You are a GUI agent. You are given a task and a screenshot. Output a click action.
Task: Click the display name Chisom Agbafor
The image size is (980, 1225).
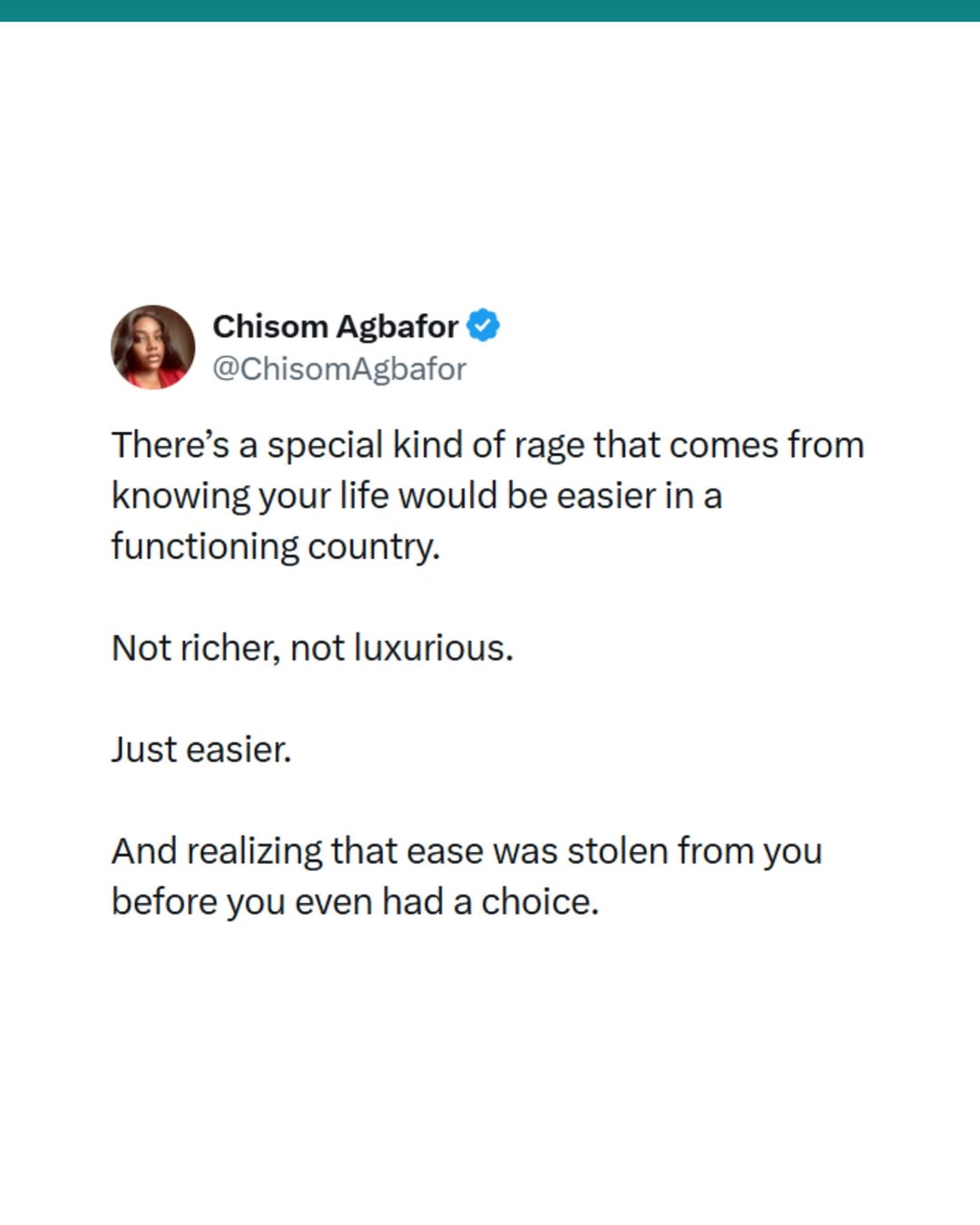click(335, 326)
